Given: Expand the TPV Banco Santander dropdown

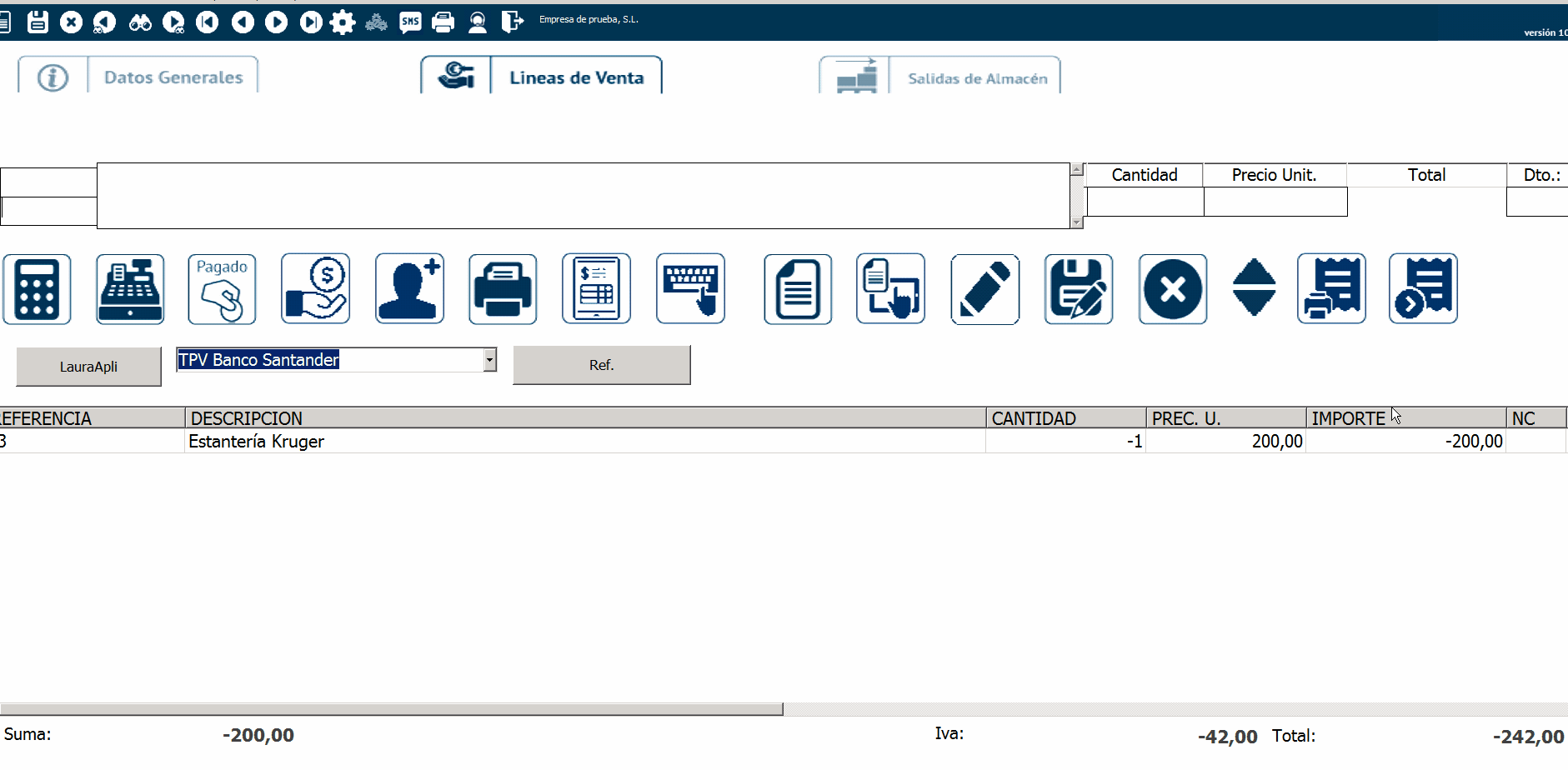Looking at the screenshot, I should (x=489, y=360).
